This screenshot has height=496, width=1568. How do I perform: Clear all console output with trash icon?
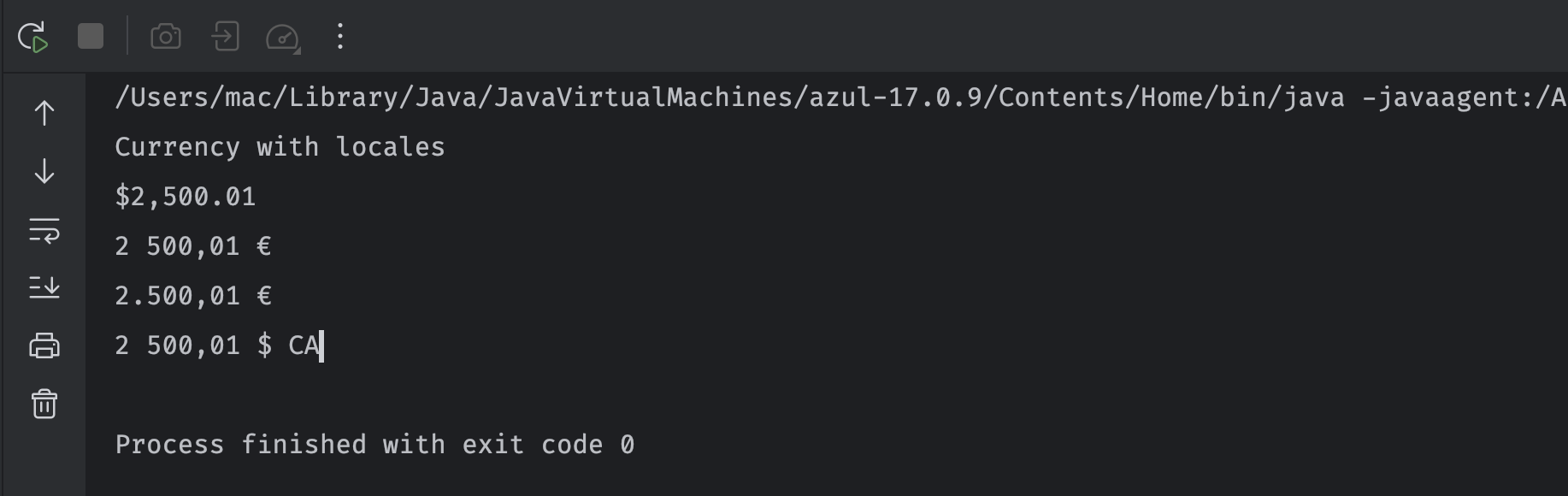click(44, 404)
